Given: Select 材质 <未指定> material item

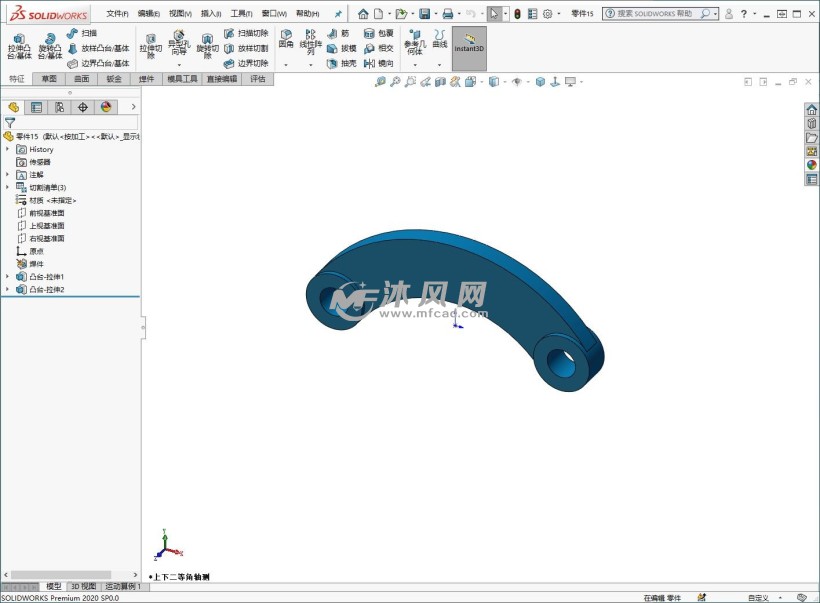Looking at the screenshot, I should [x=46, y=200].
